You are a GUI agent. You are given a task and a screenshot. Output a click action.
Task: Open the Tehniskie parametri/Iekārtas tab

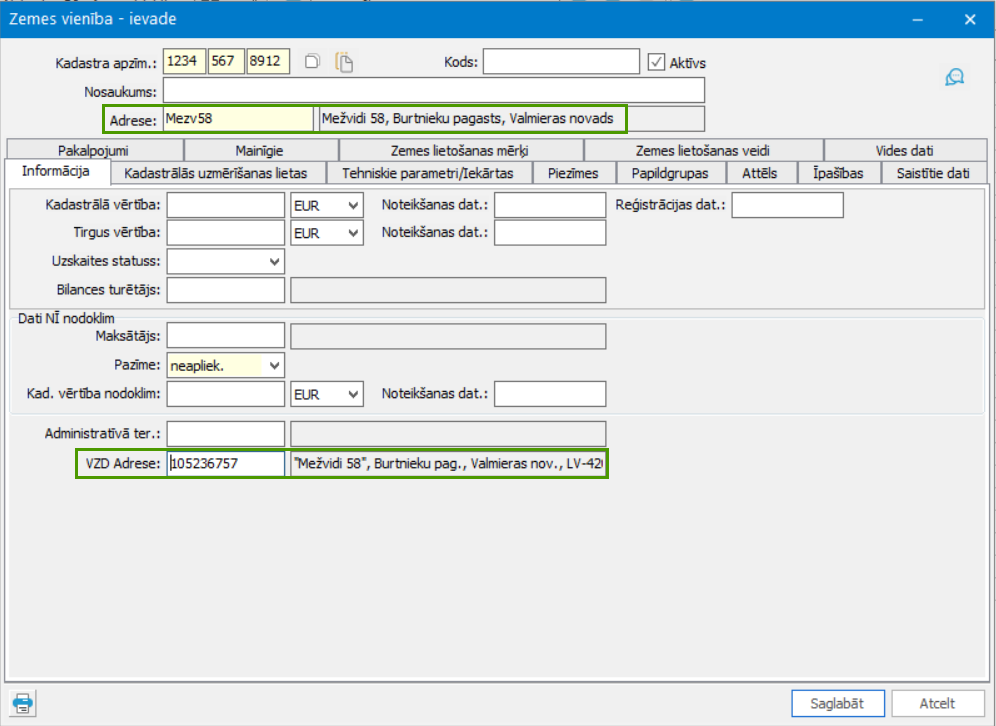pyautogui.click(x=428, y=173)
